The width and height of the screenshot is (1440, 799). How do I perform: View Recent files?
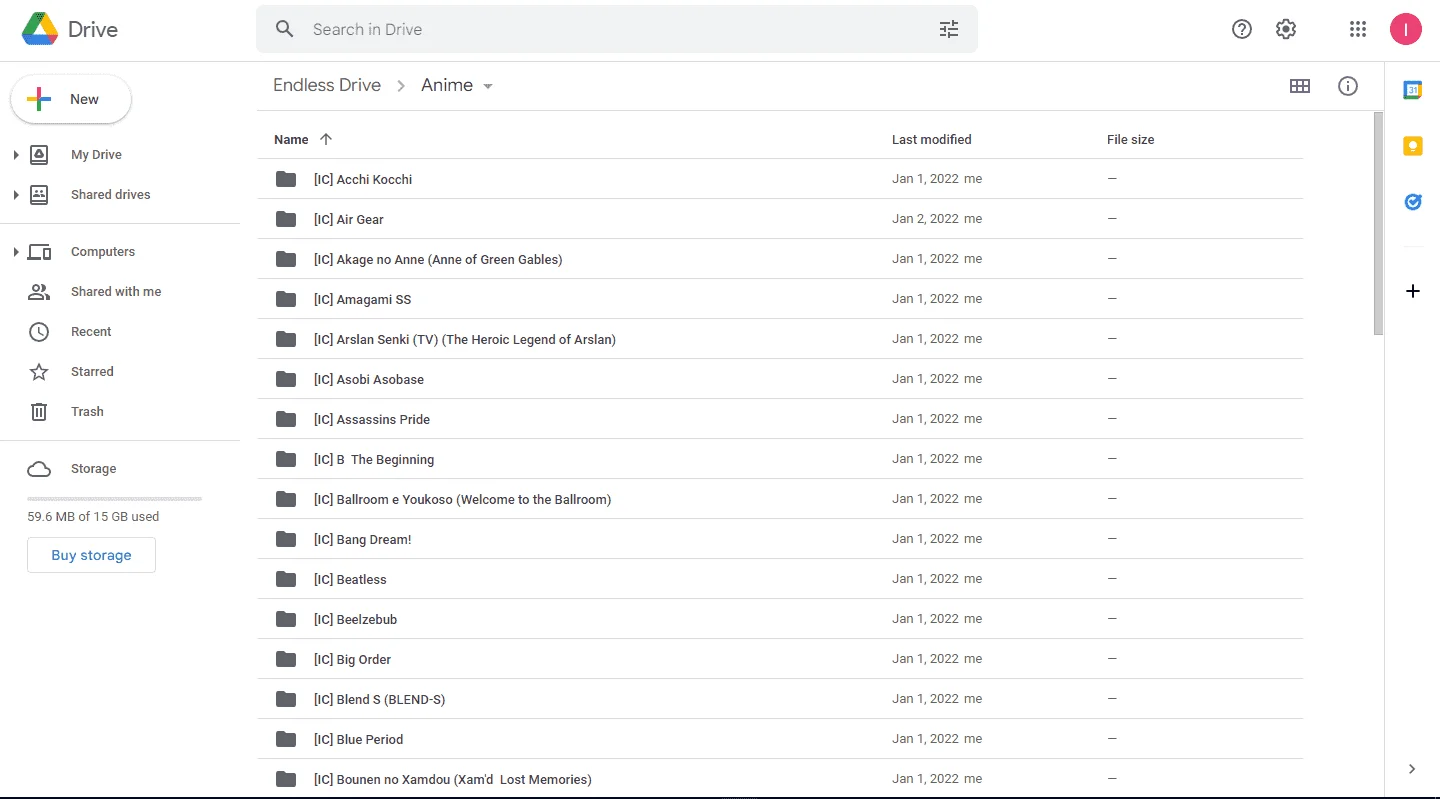(x=91, y=332)
